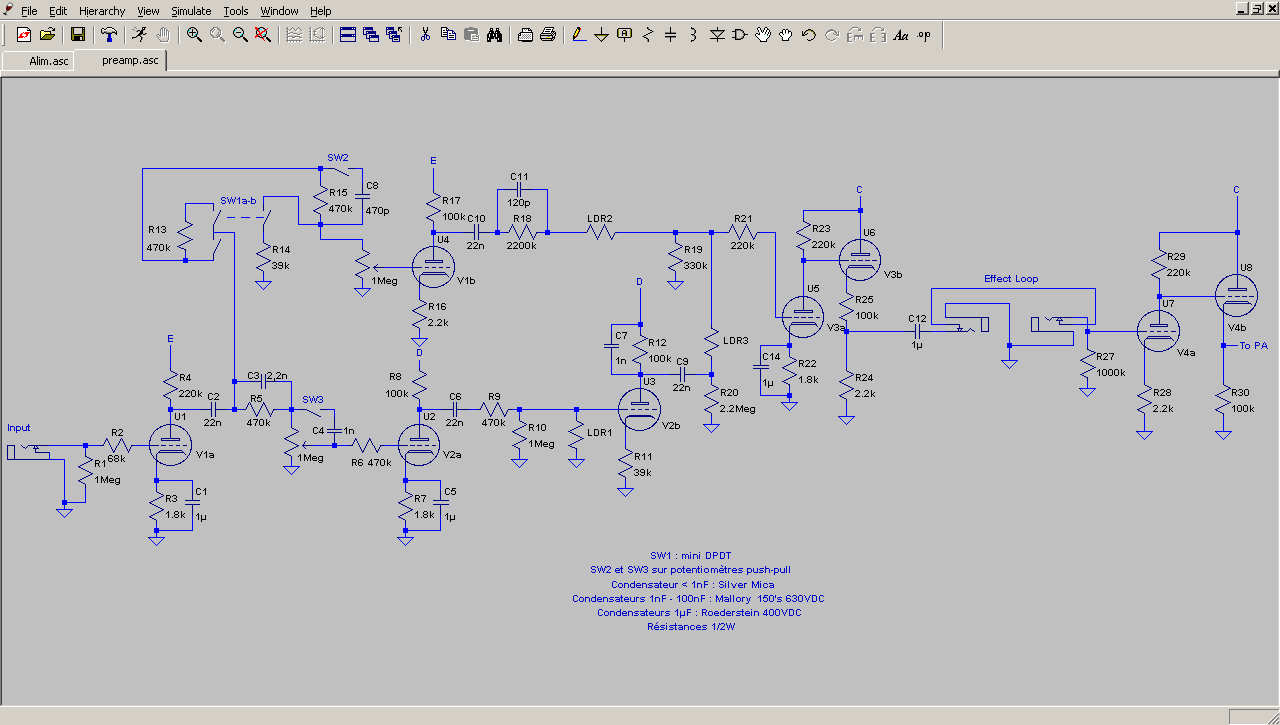The image size is (1280, 725).
Task: Click the Cut scissors icon
Action: [x=424, y=35]
